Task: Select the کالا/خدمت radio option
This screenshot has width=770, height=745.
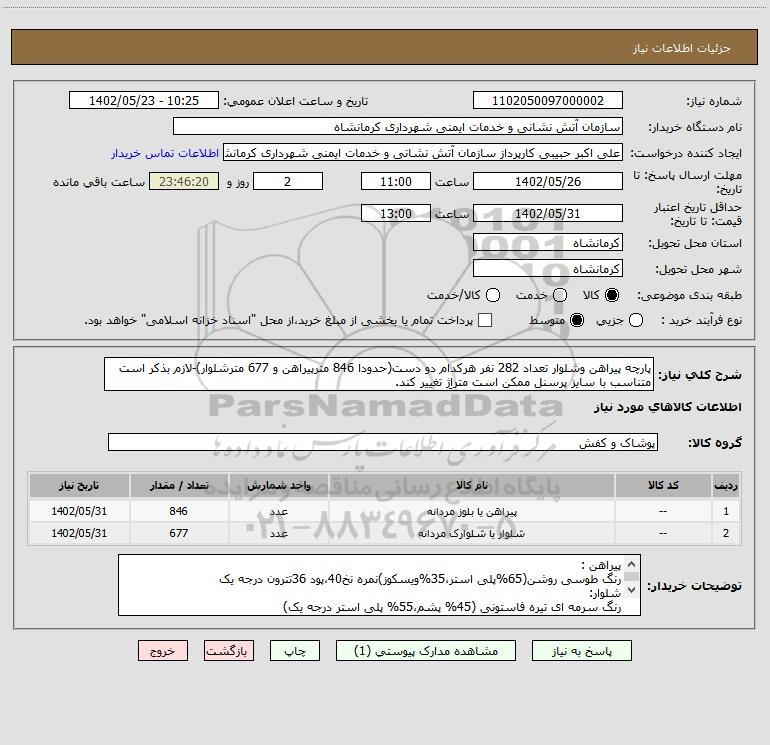Action: pos(493,295)
